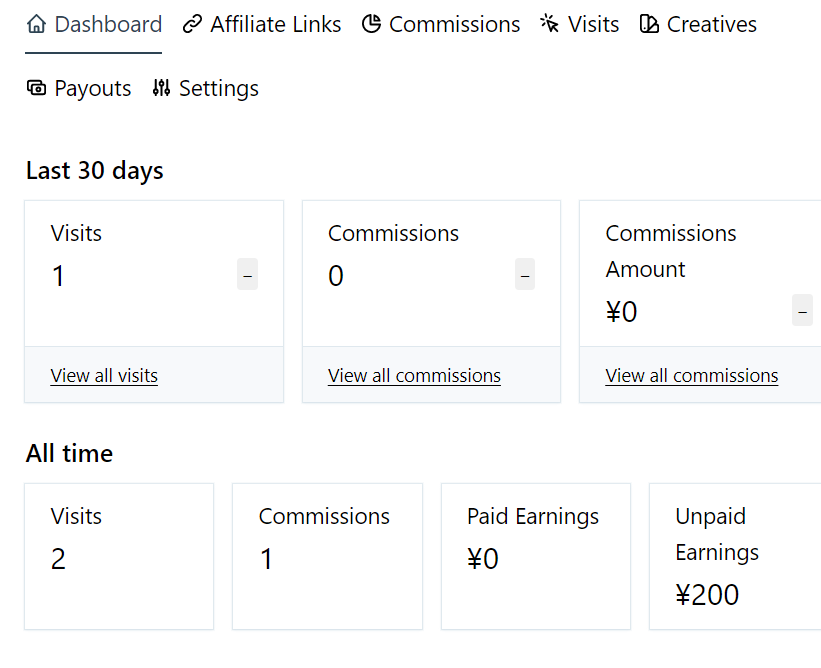Image resolution: width=821 pixels, height=668 pixels.
Task: Click the dash badge beside ¥0 Commissions Amount
Action: click(802, 311)
